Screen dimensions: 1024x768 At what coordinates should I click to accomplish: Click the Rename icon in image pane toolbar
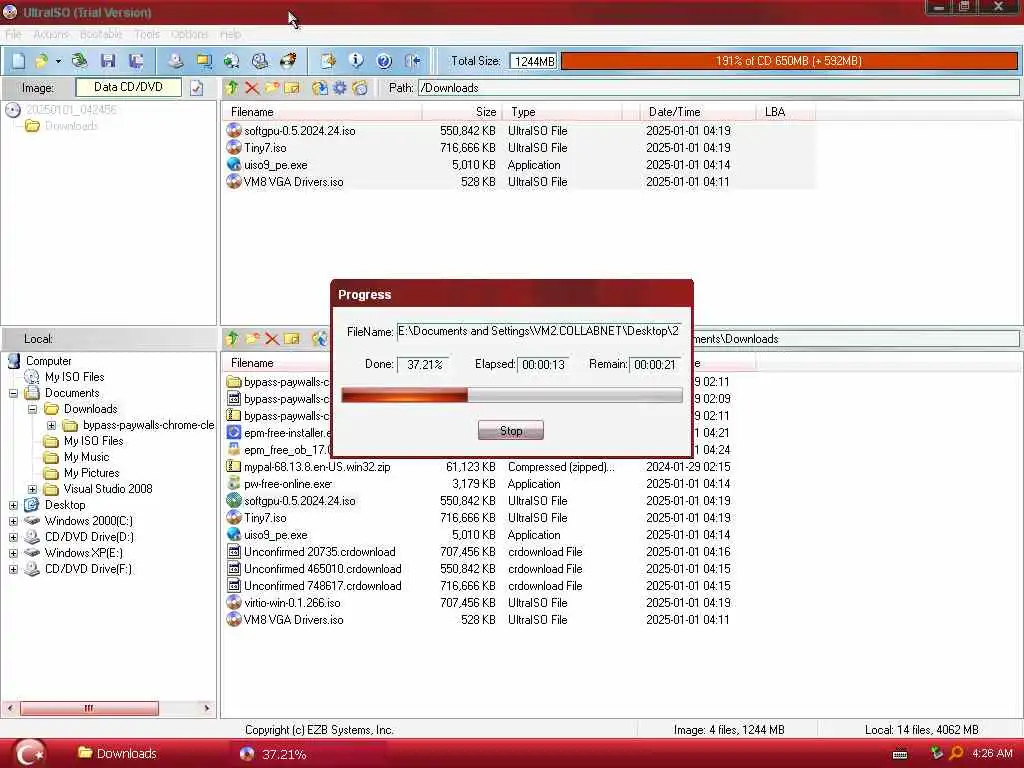tap(292, 88)
